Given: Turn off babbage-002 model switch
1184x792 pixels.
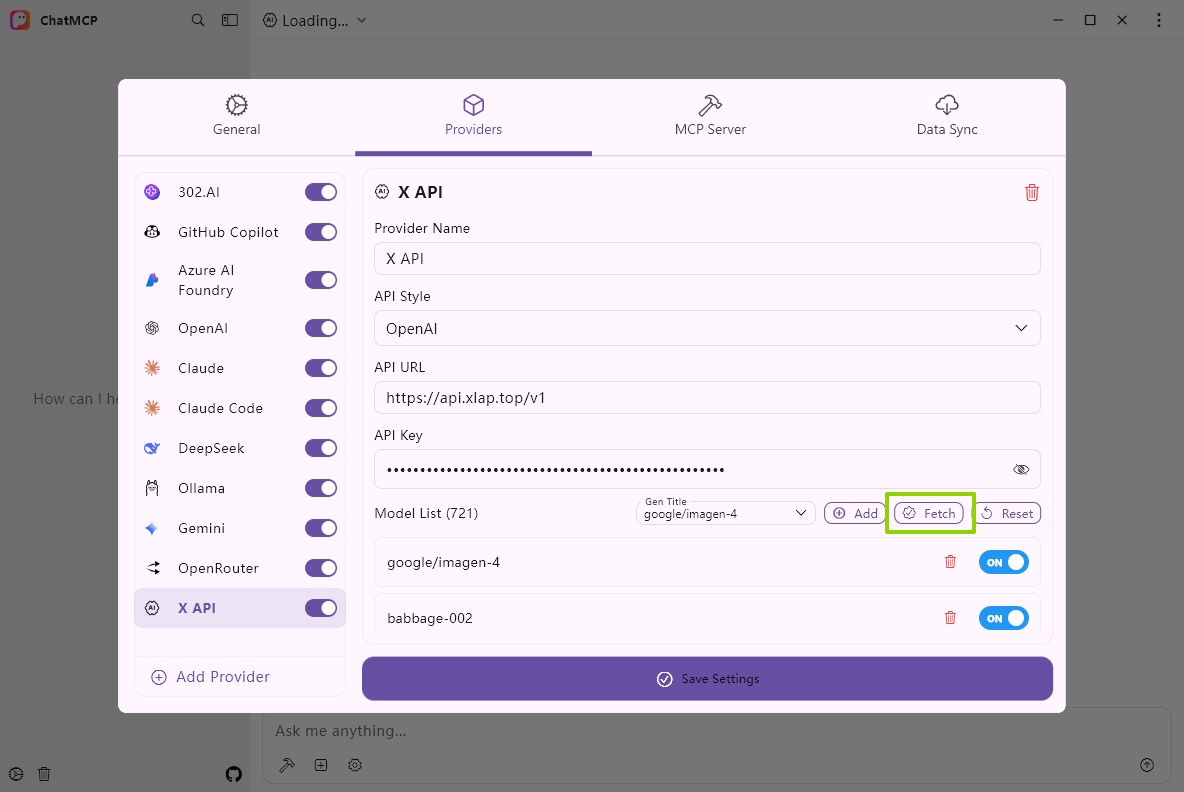Looking at the screenshot, I should point(1004,618).
